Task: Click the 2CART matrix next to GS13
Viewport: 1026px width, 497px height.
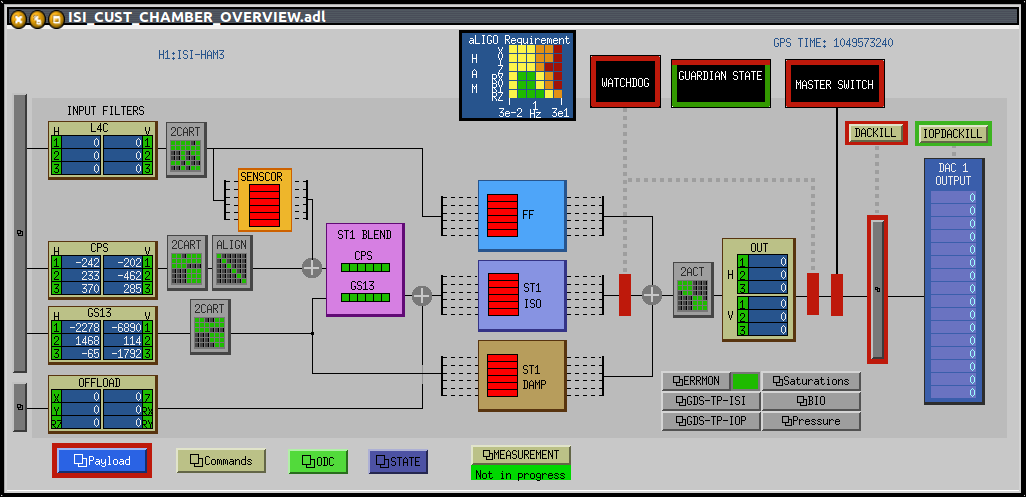Action: tap(210, 326)
